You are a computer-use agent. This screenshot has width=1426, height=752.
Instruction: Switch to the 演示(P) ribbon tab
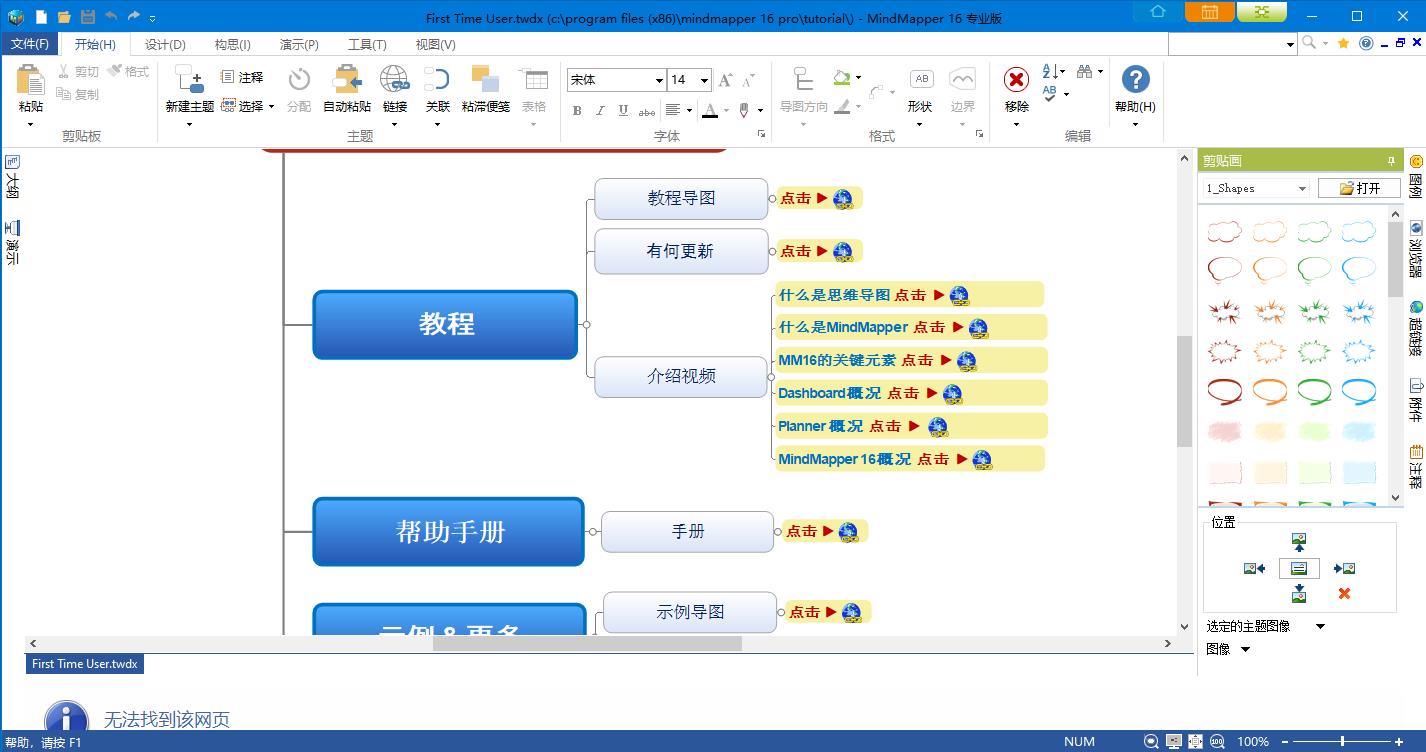299,44
